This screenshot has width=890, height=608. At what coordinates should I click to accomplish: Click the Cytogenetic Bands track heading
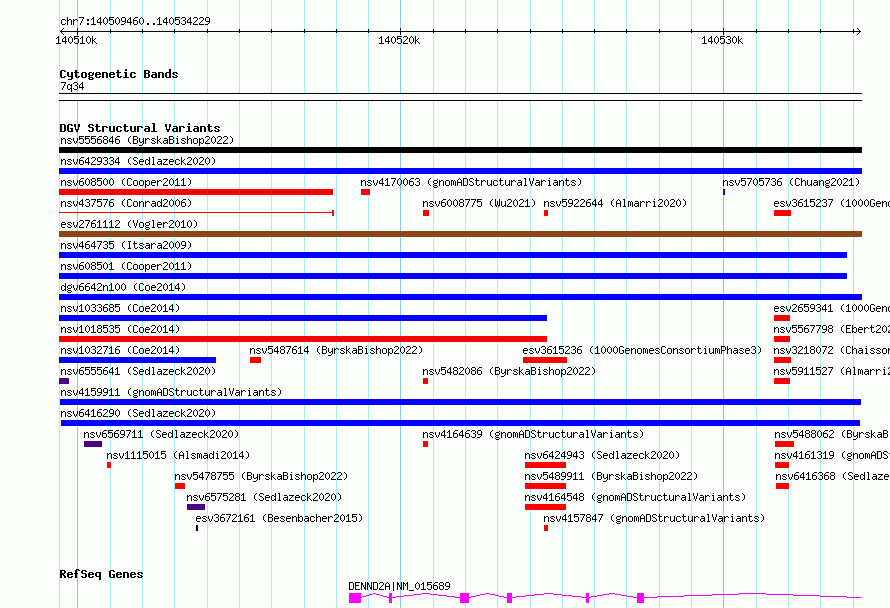point(119,74)
